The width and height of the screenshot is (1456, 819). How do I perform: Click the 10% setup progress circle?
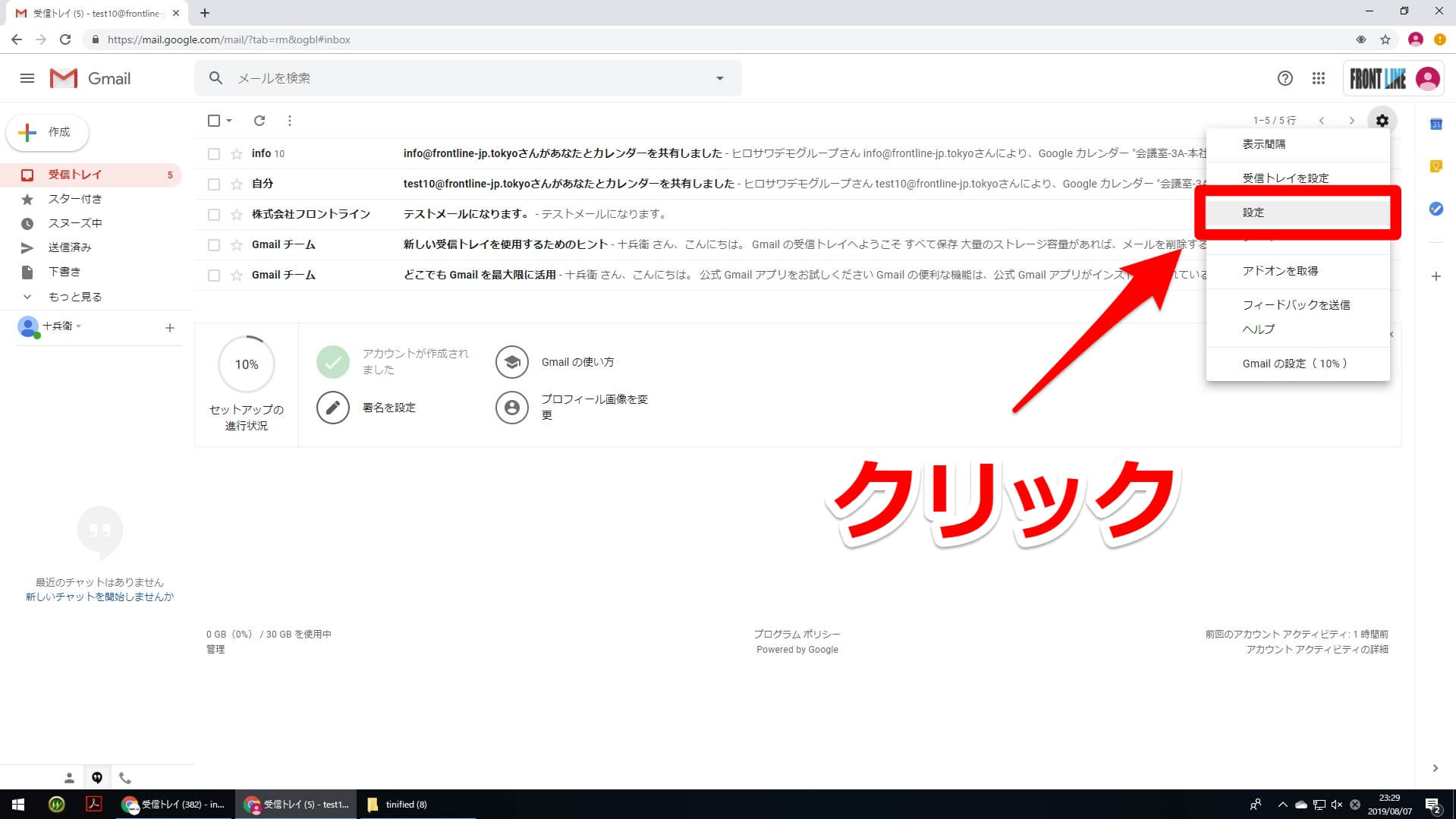tap(247, 364)
